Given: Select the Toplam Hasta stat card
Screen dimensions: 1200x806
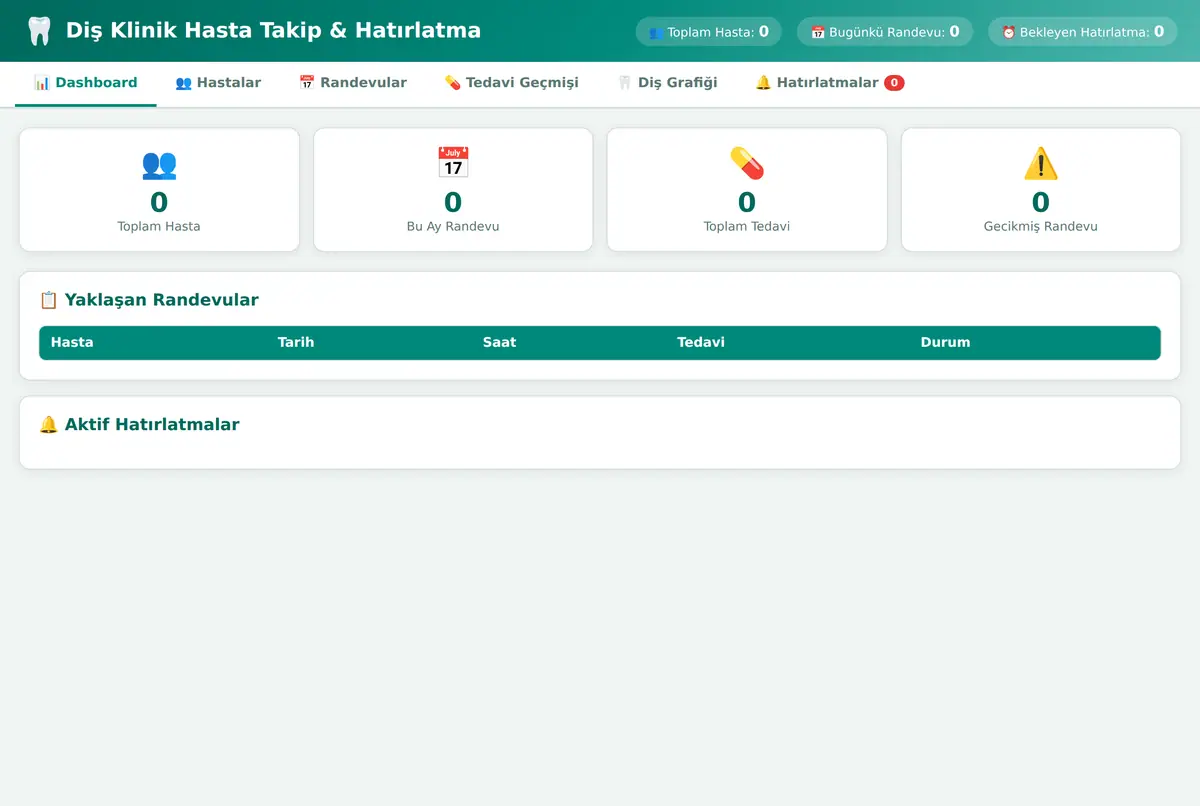Looking at the screenshot, I should [159, 190].
